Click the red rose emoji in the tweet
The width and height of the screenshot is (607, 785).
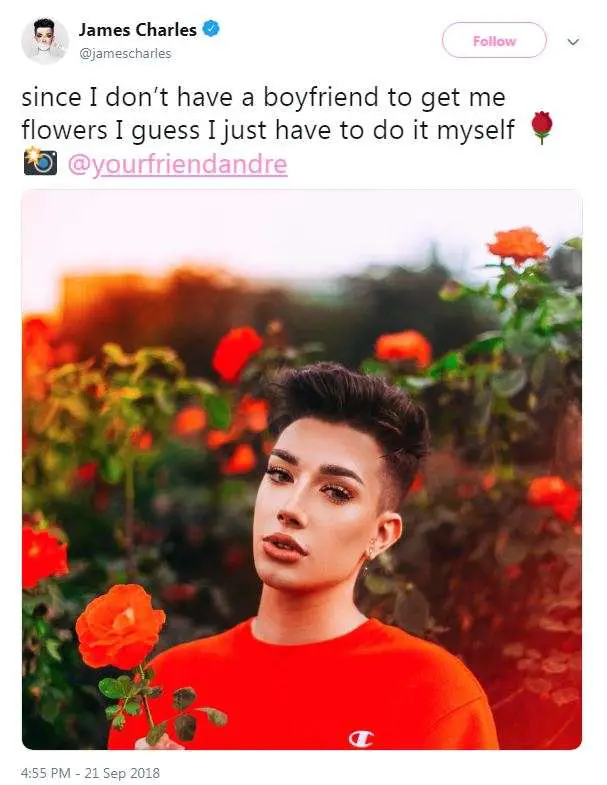(x=541, y=128)
